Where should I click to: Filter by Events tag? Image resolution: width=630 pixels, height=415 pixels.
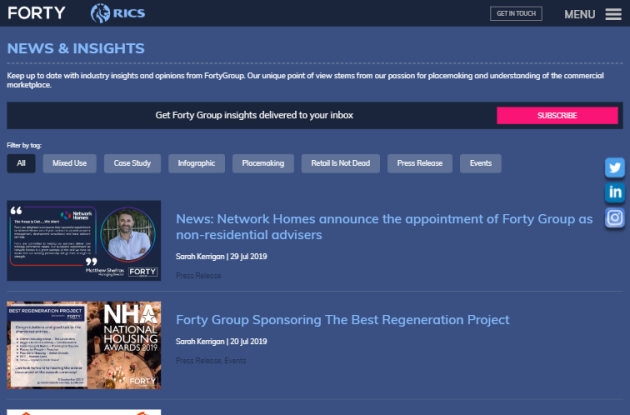(x=480, y=163)
